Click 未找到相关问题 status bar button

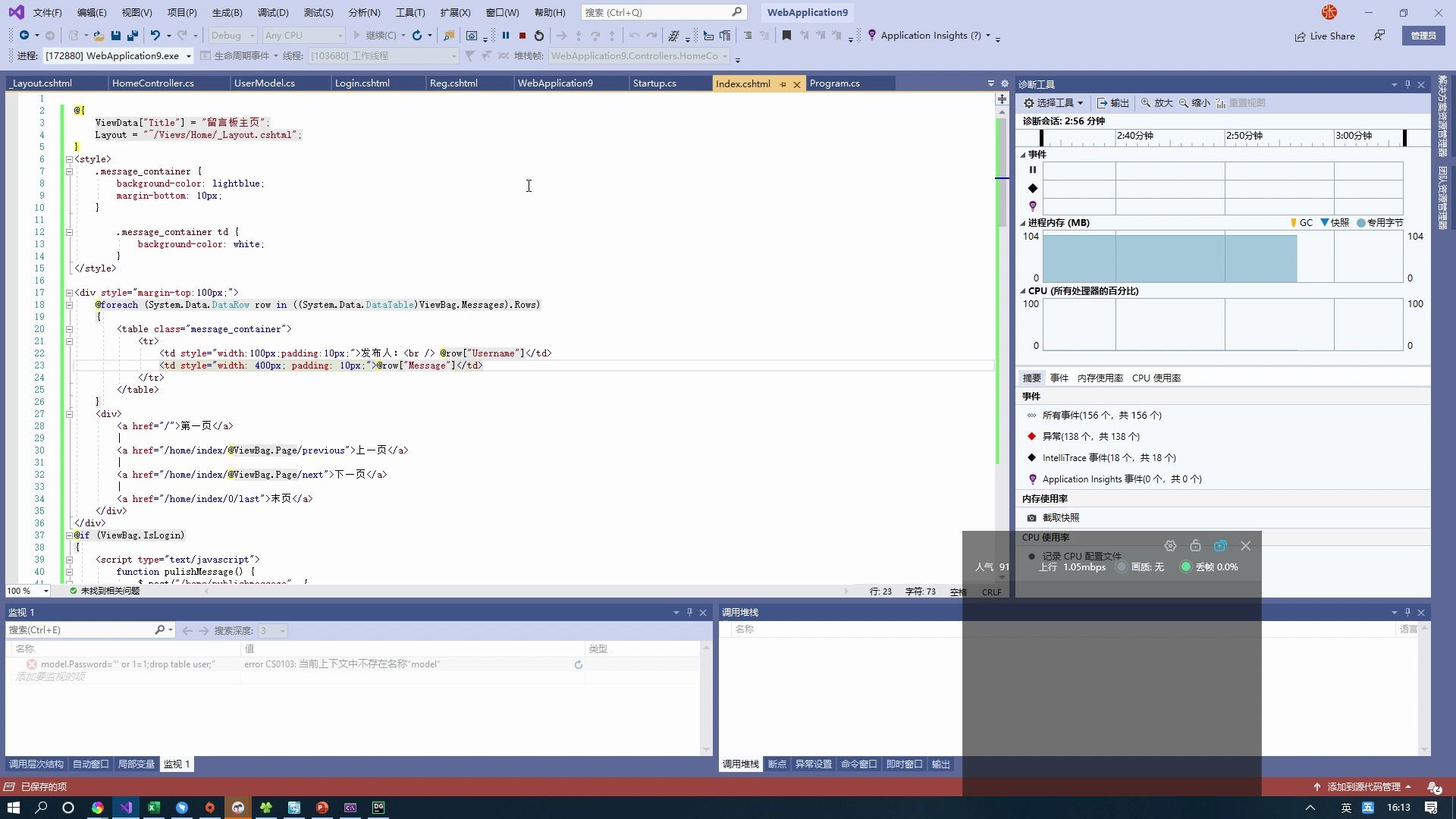109,590
